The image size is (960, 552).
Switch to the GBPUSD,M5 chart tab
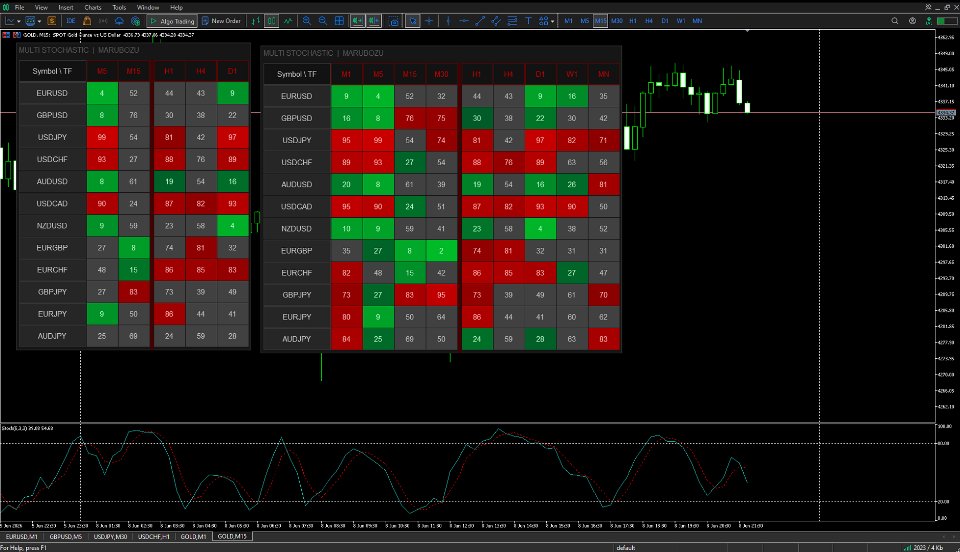66,536
